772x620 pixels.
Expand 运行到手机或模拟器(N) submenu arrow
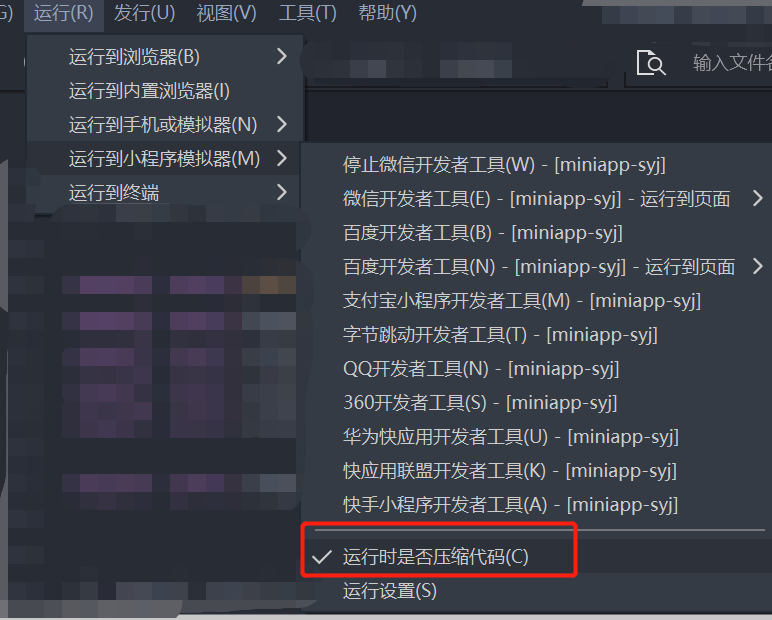(x=282, y=124)
